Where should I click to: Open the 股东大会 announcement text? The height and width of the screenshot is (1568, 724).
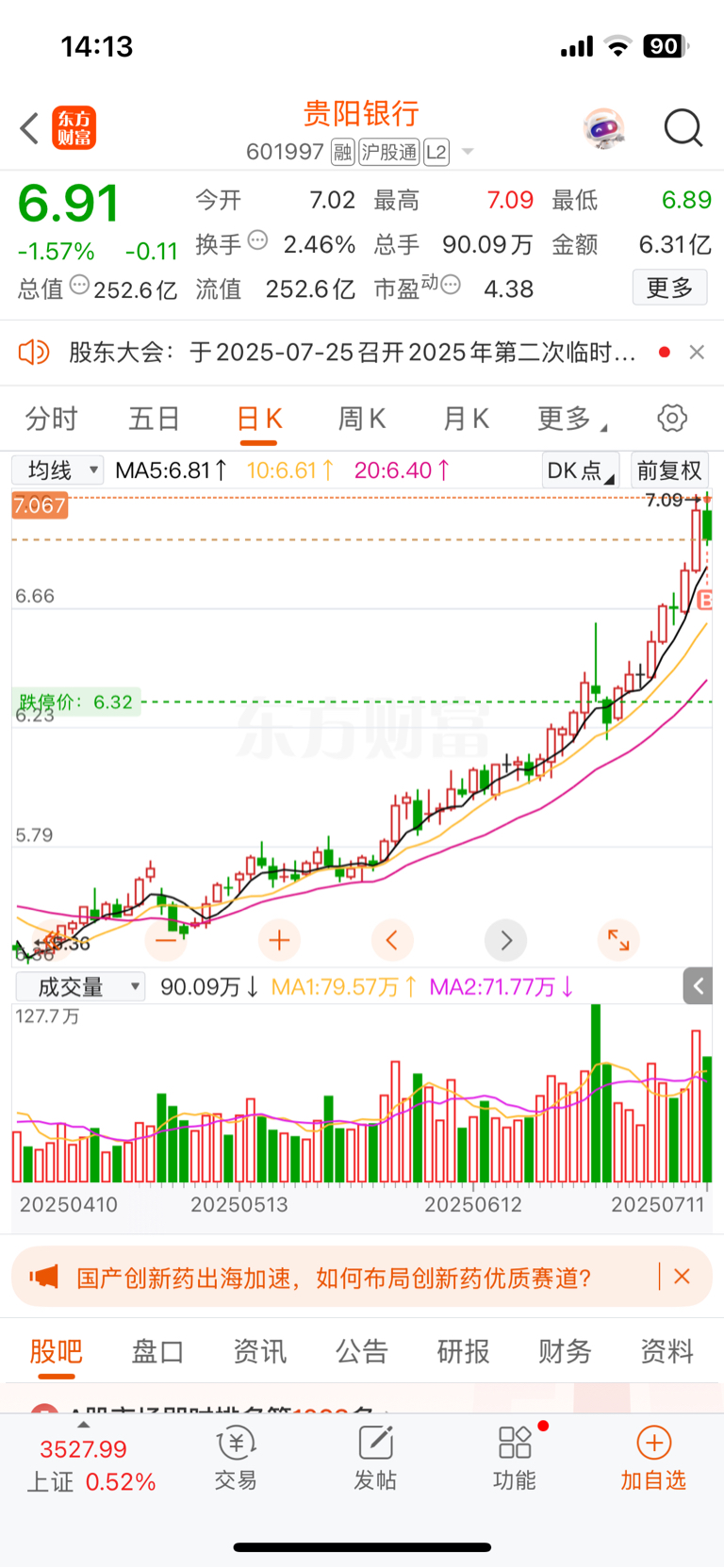point(353,353)
